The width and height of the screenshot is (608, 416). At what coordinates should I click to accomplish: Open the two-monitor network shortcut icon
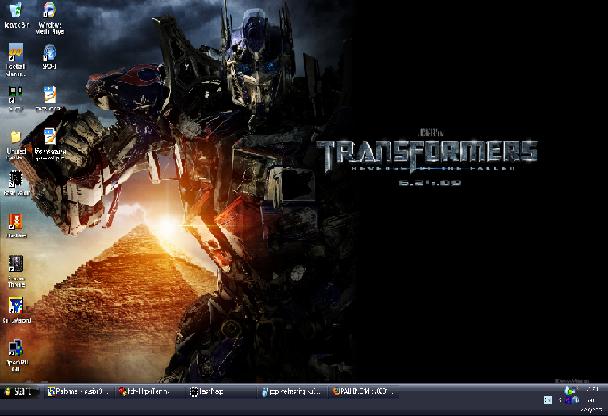point(16,355)
